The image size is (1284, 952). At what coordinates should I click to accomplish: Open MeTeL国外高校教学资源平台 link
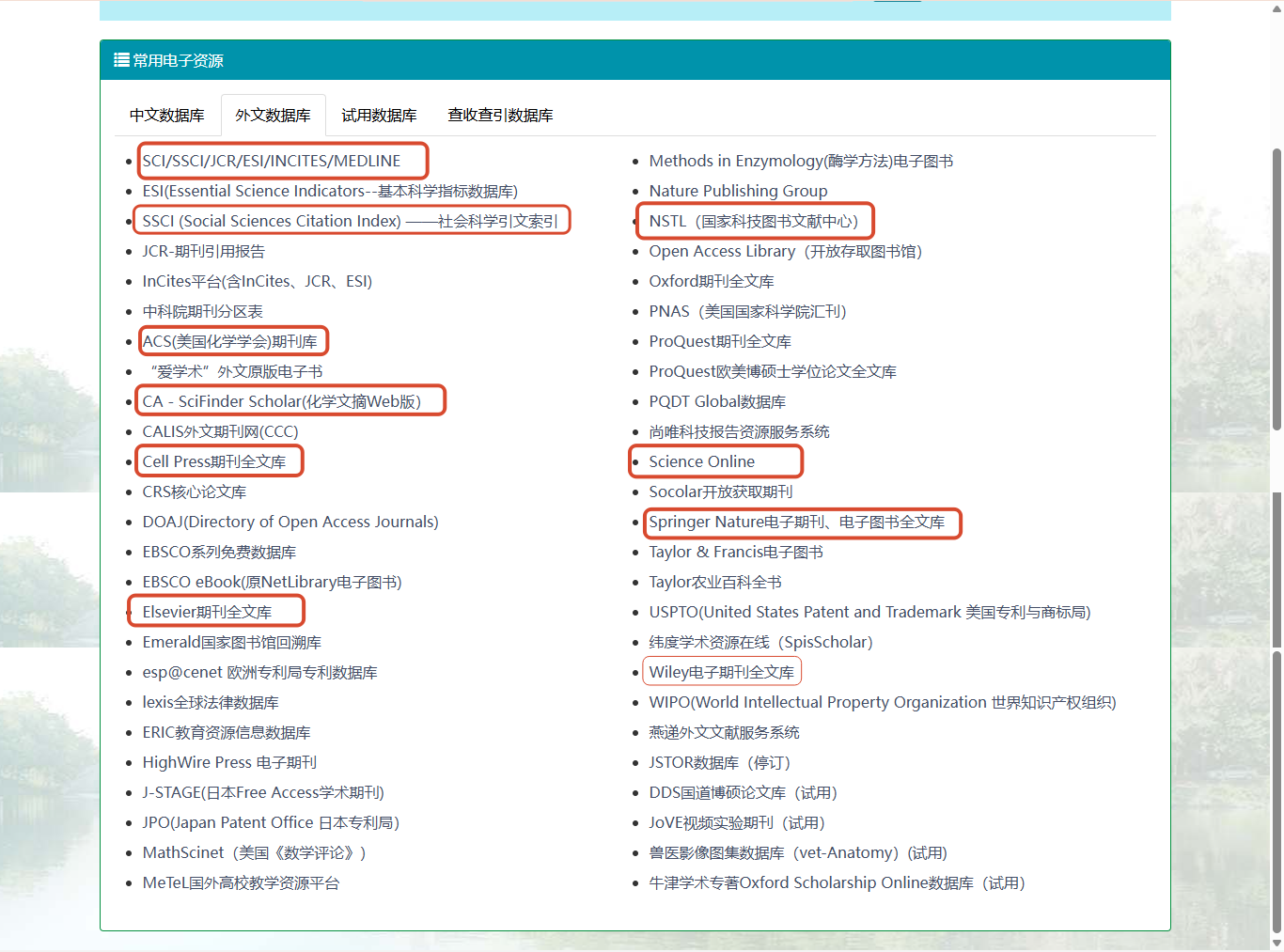(242, 882)
